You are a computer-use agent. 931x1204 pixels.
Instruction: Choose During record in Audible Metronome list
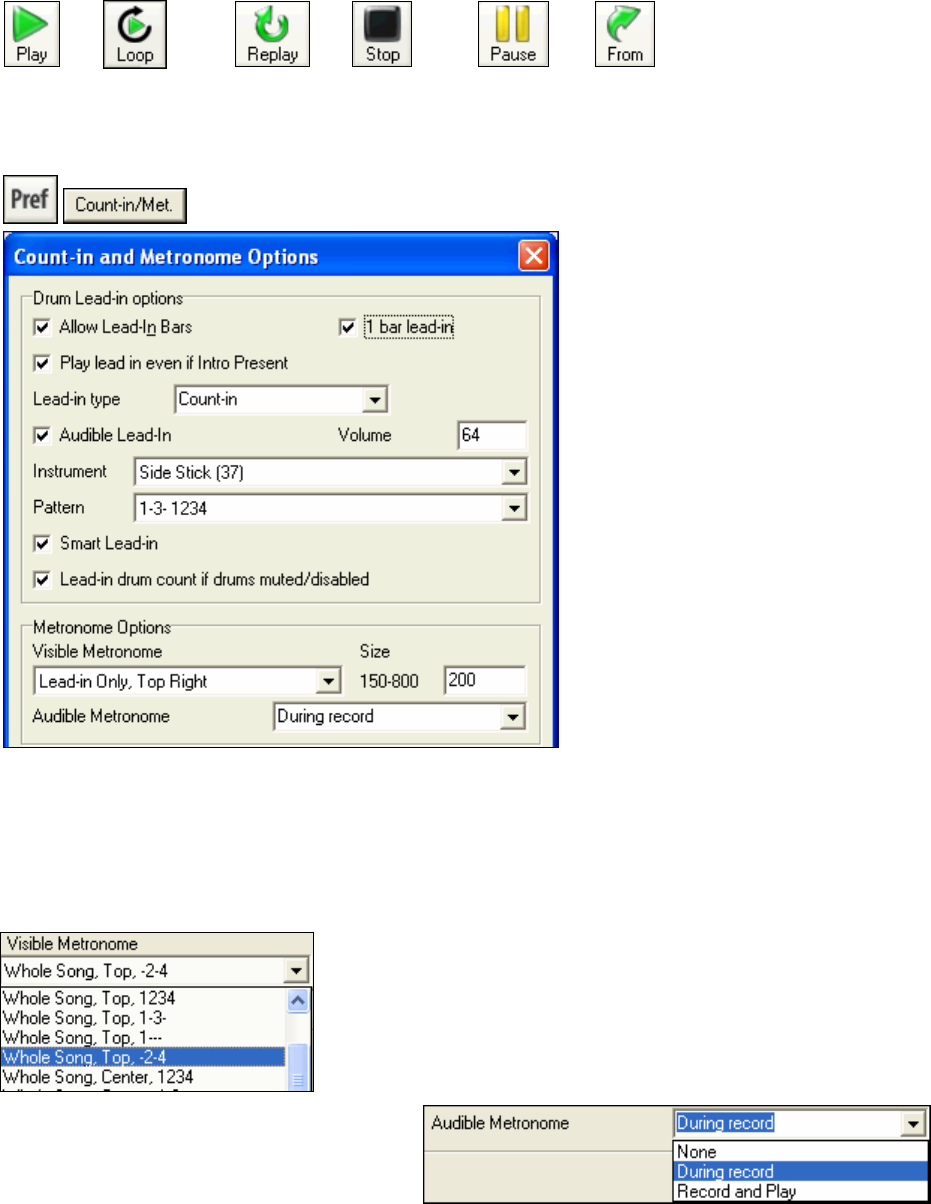click(801, 1171)
